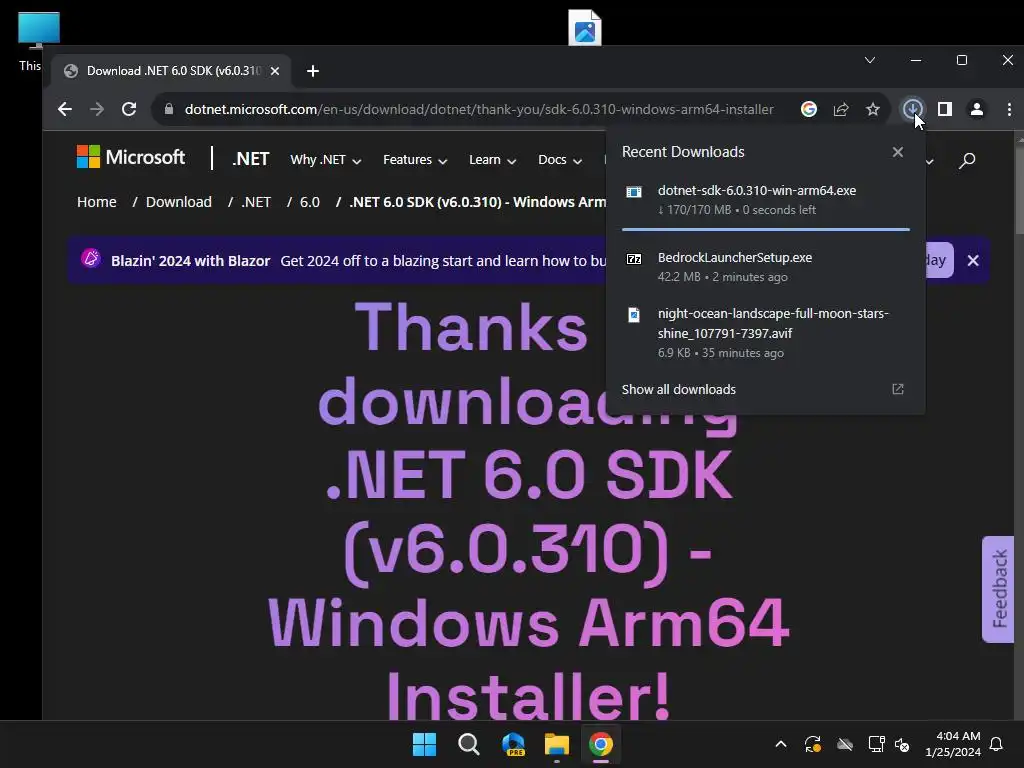
Task: Click the Microsoft logo
Action: click(131, 157)
